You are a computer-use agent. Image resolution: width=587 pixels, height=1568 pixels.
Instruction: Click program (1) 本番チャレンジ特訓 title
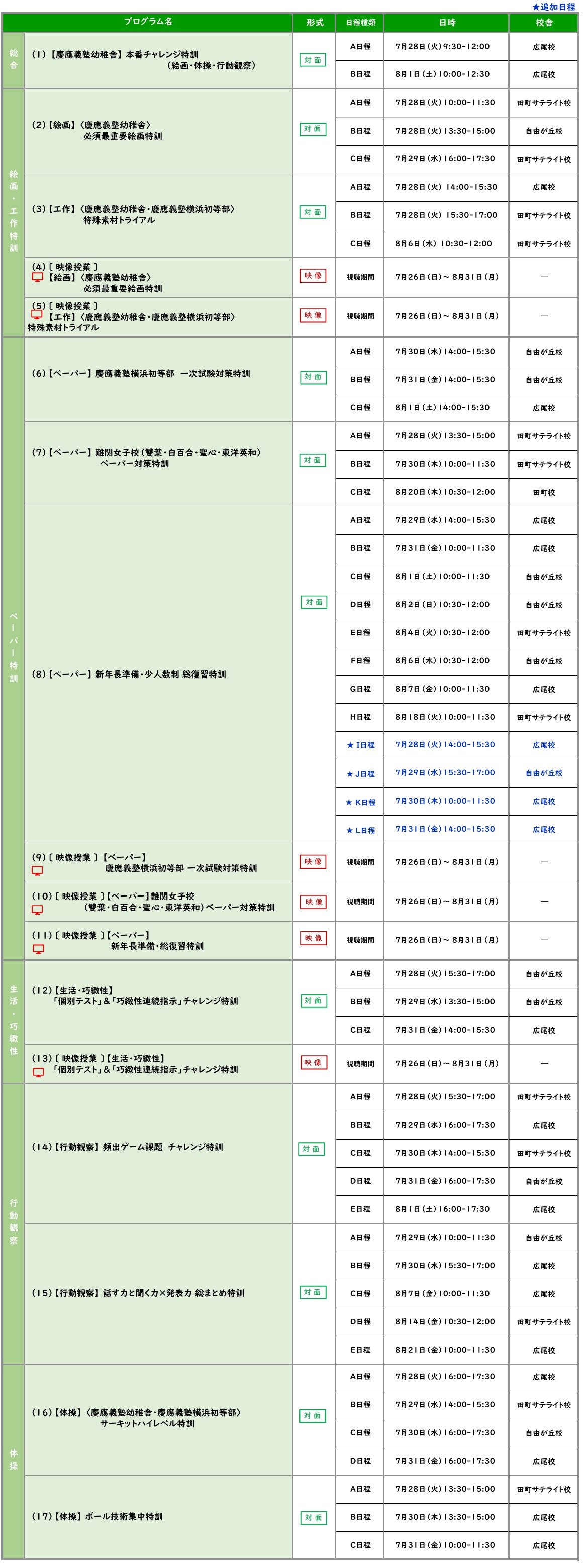(144, 60)
